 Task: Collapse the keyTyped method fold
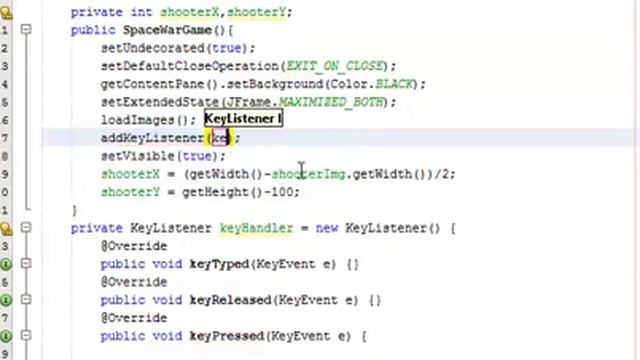coord(26,264)
